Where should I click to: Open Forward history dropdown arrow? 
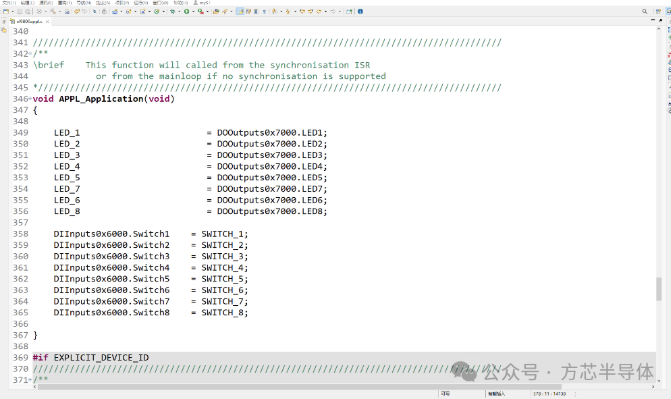point(340,12)
